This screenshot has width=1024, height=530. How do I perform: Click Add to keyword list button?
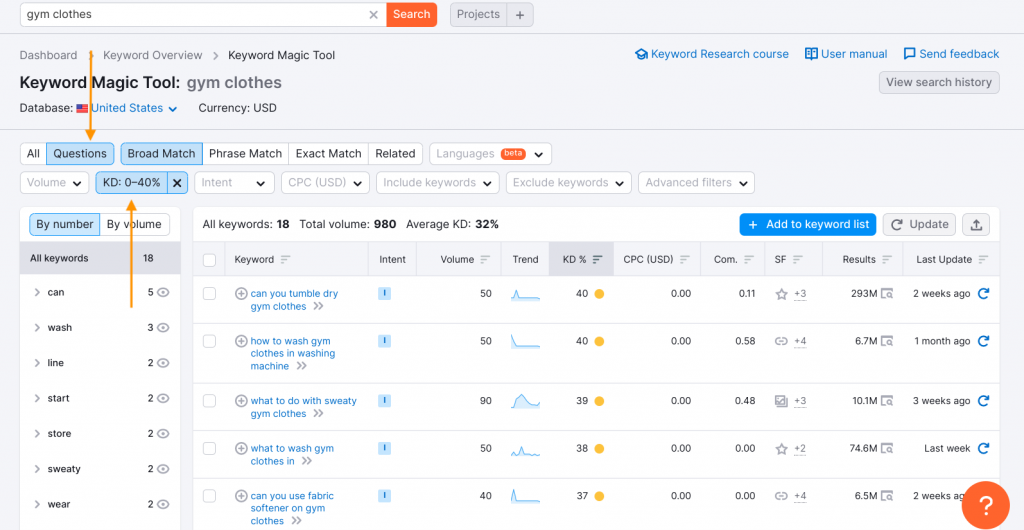pyautogui.click(x=808, y=225)
